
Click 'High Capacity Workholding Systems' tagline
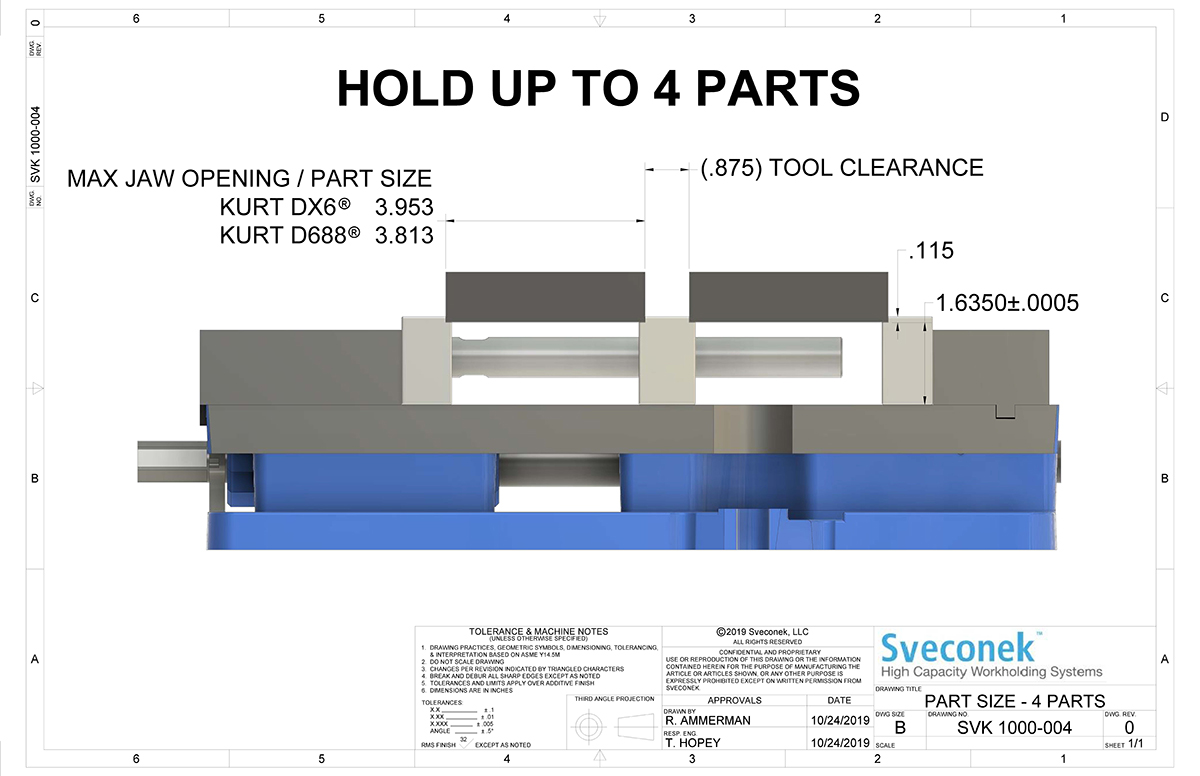point(991,672)
